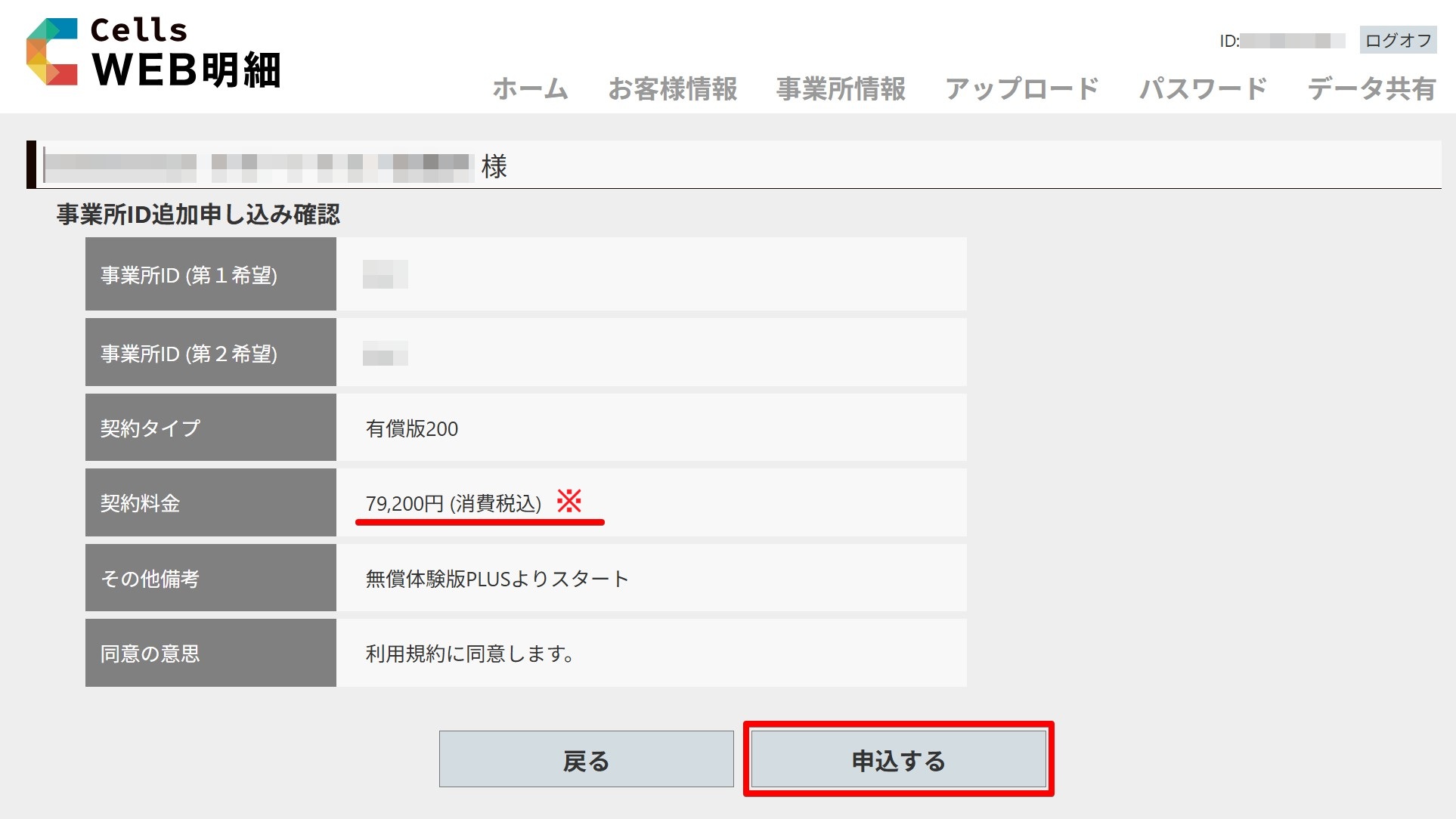This screenshot has height=819, width=1456.
Task: Go to お客様情報 page
Action: [x=672, y=89]
